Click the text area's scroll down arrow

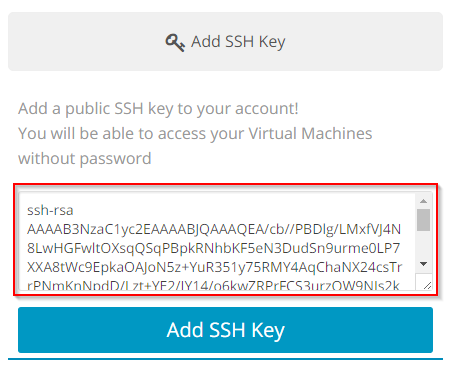pyautogui.click(x=423, y=264)
